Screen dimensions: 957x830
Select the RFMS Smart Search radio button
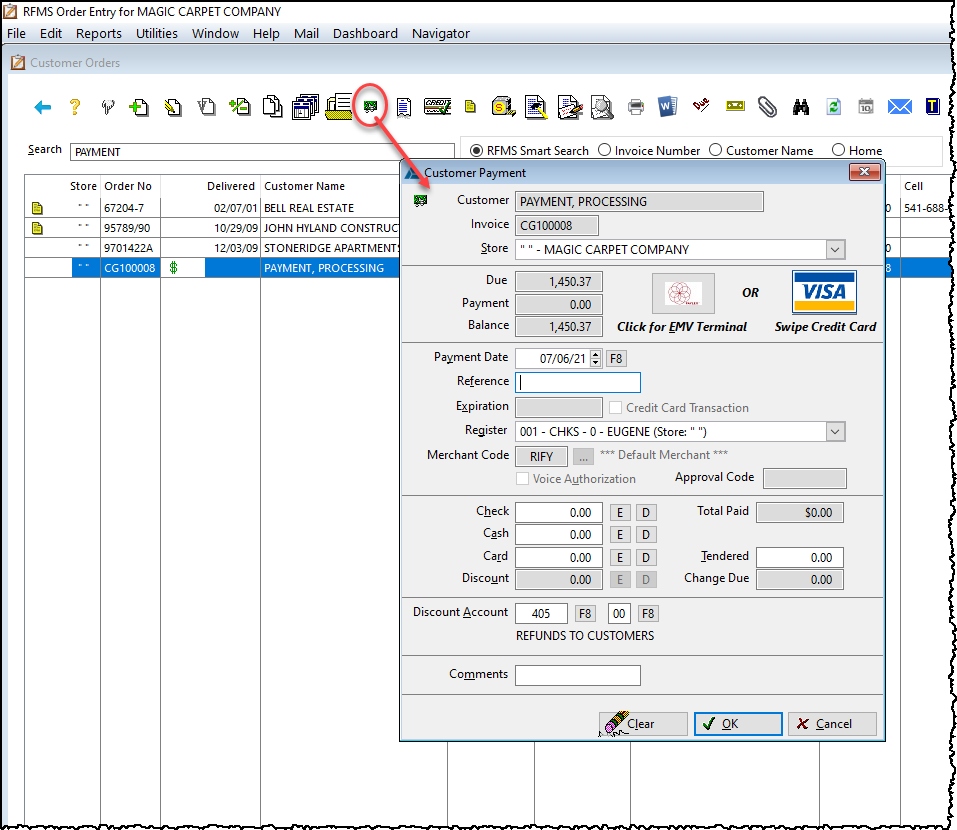476,150
